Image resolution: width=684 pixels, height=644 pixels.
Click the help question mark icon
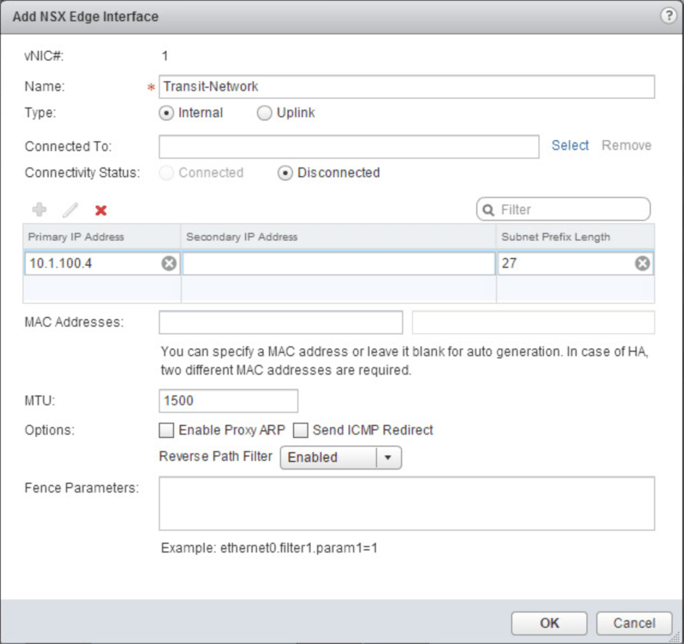click(x=668, y=17)
